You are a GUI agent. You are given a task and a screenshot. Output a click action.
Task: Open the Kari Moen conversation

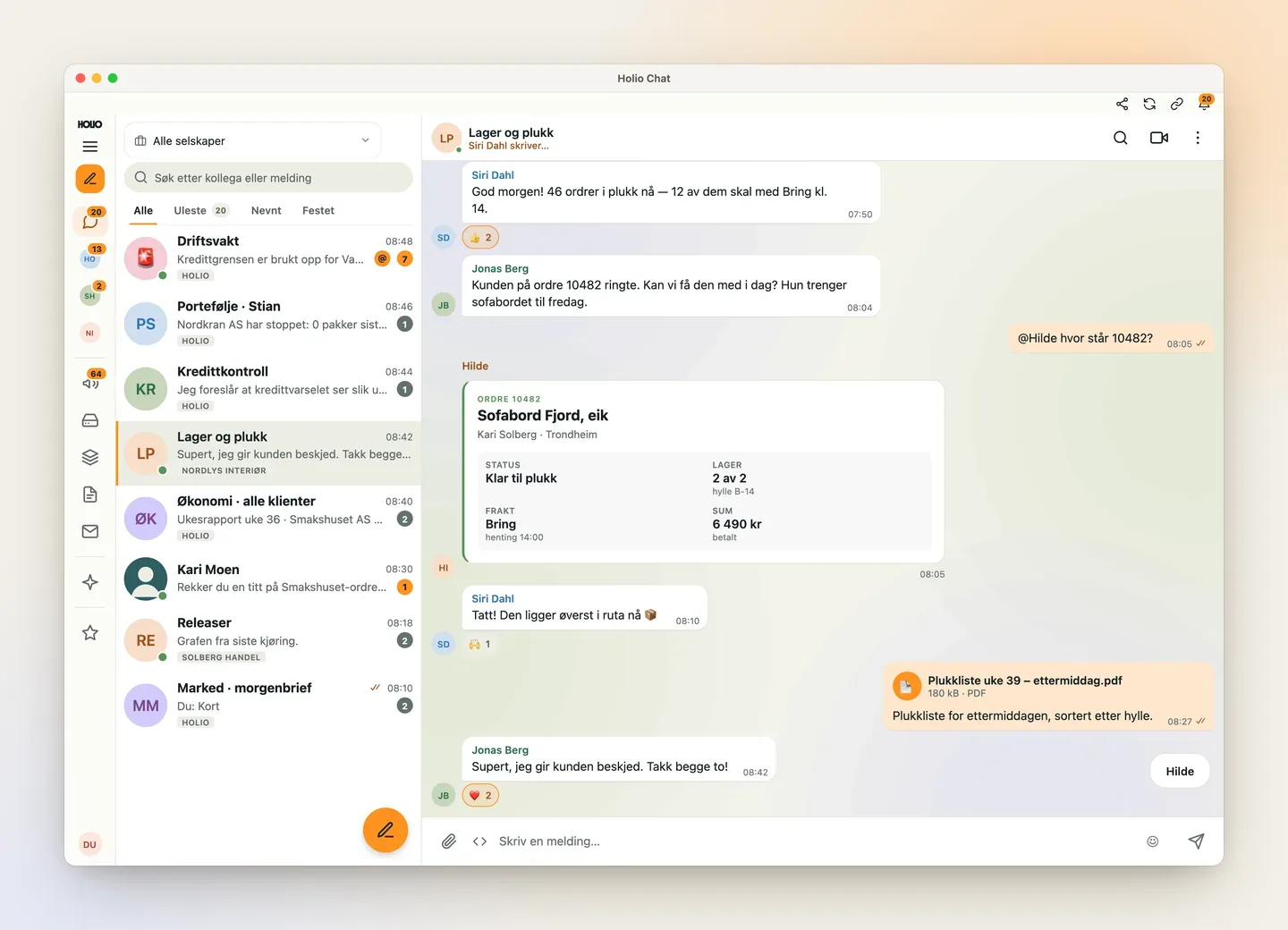(268, 579)
